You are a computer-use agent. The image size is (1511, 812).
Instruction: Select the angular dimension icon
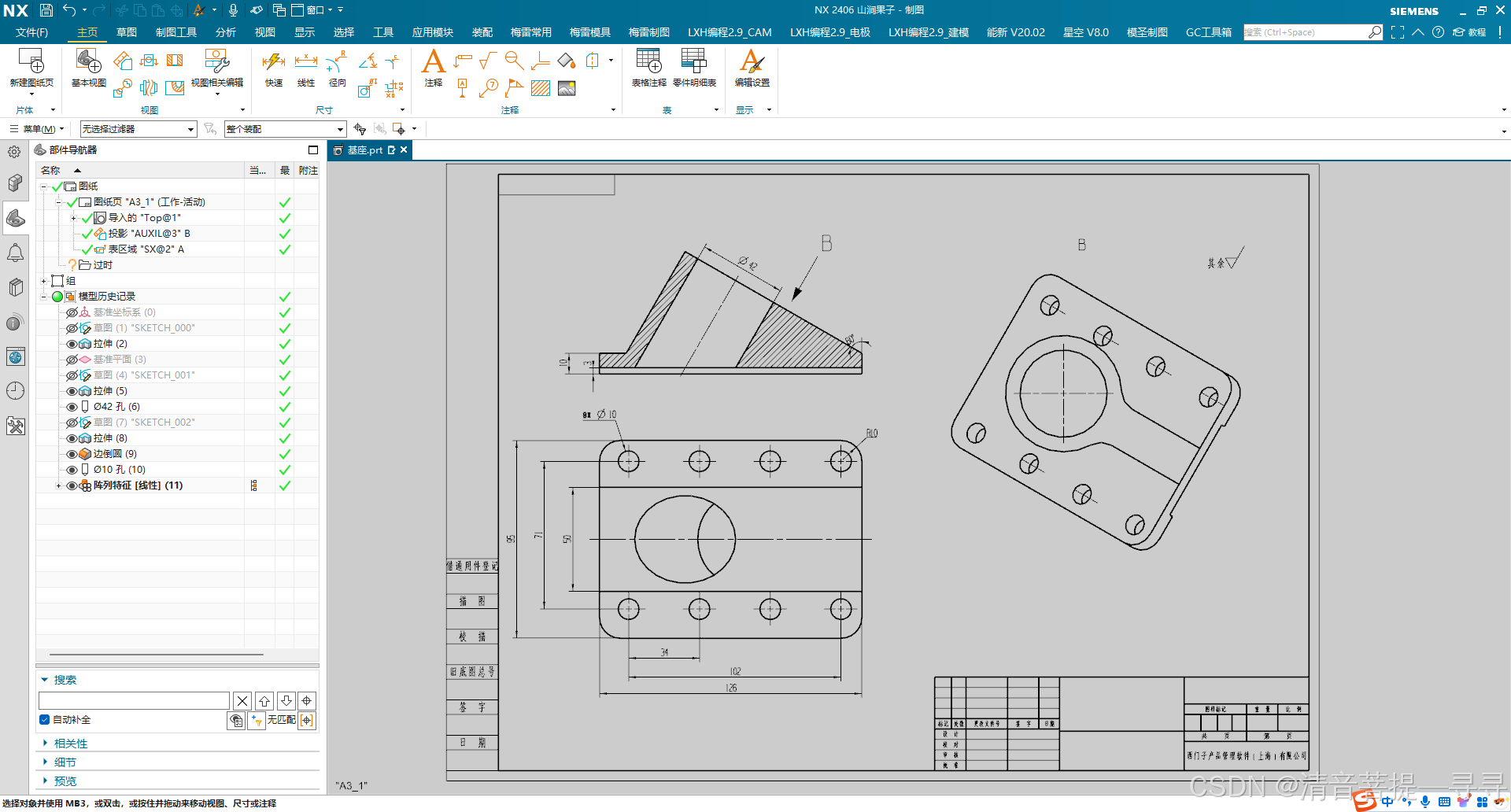click(367, 61)
